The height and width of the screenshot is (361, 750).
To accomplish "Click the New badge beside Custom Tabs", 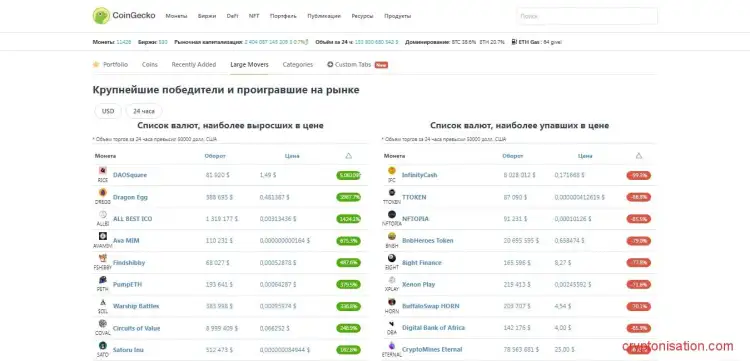I will [381, 65].
